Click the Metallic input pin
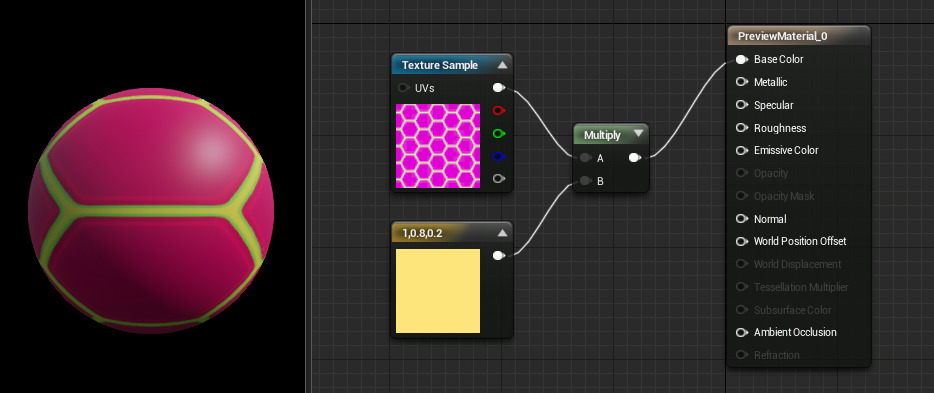 click(742, 82)
